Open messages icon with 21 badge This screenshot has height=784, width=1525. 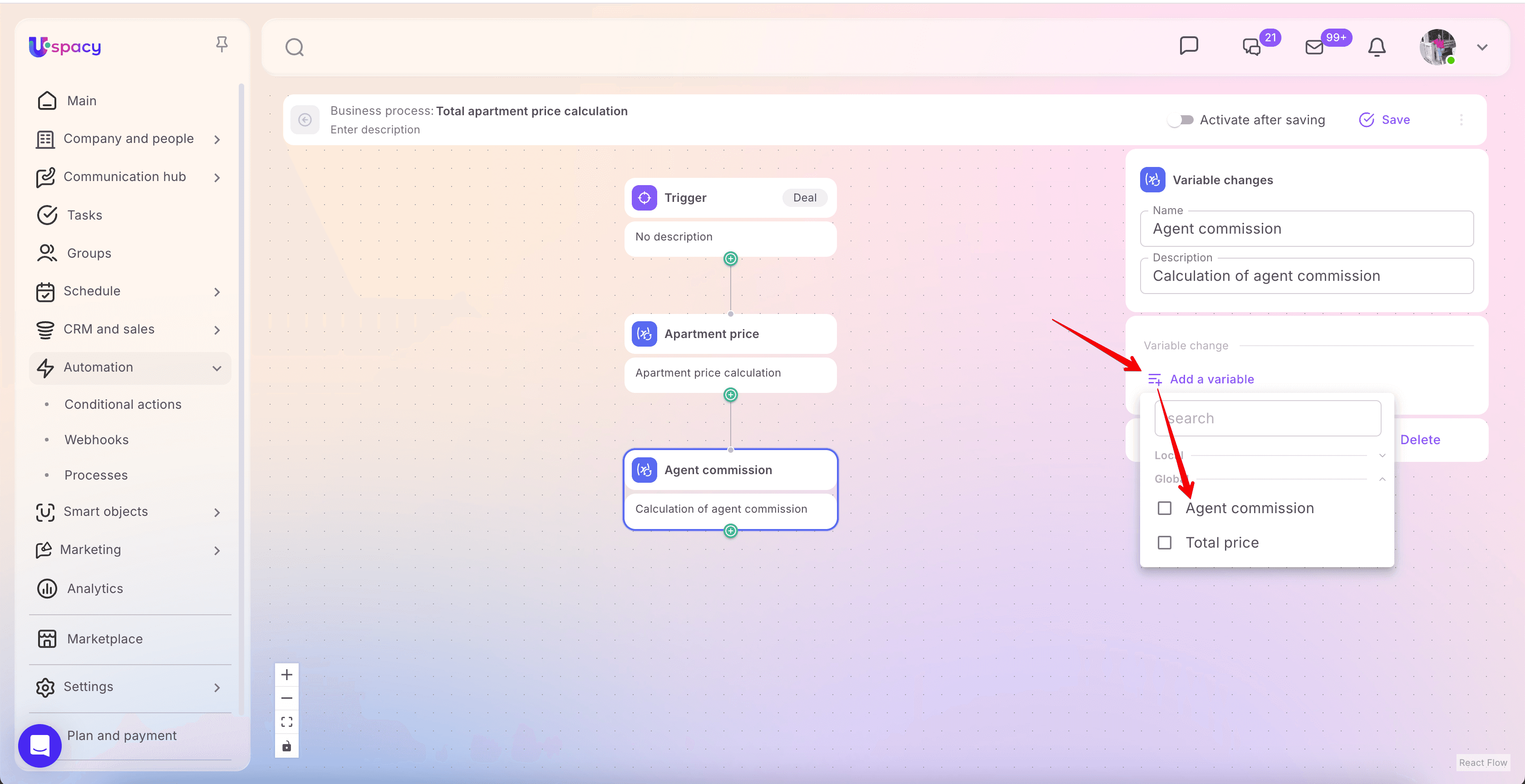(x=1251, y=47)
